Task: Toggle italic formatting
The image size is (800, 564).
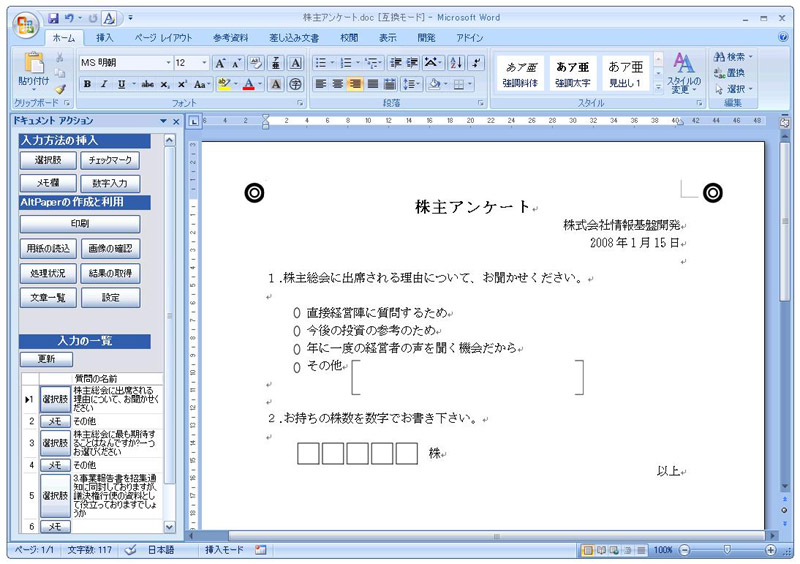Action: (x=104, y=84)
